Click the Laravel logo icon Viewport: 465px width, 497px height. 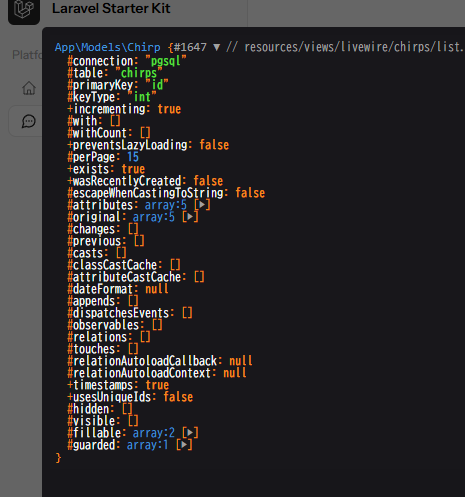24,10
